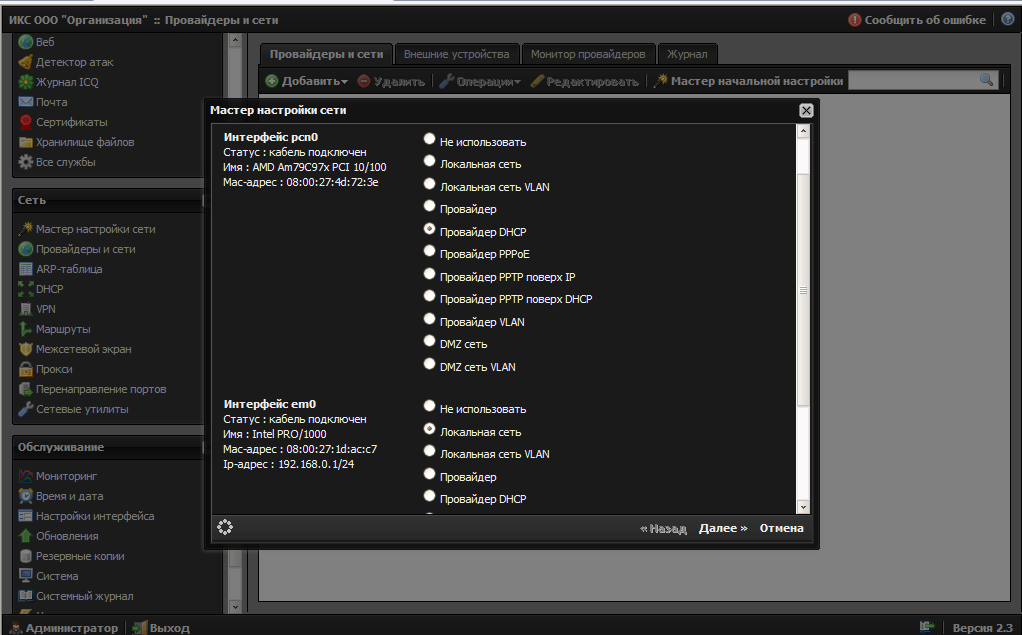This screenshot has height=635, width=1022.
Task: Switch to Внешние устройства tab
Action: tap(456, 54)
